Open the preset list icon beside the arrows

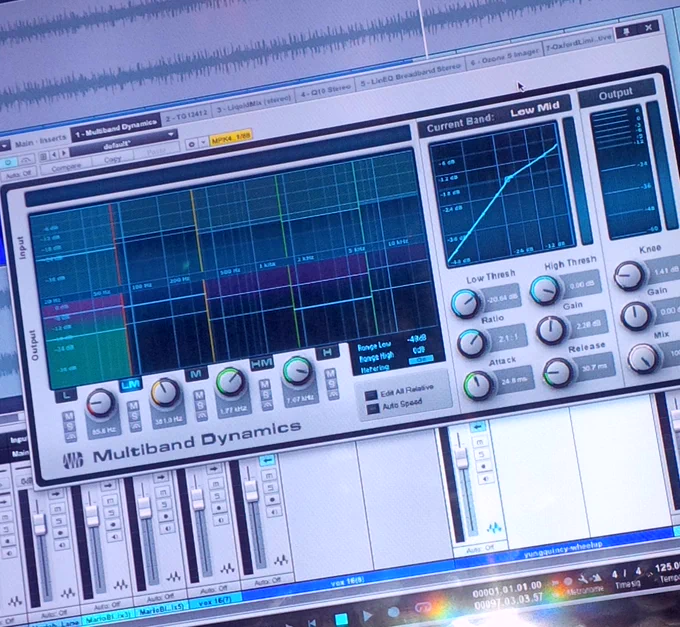(x=43, y=157)
